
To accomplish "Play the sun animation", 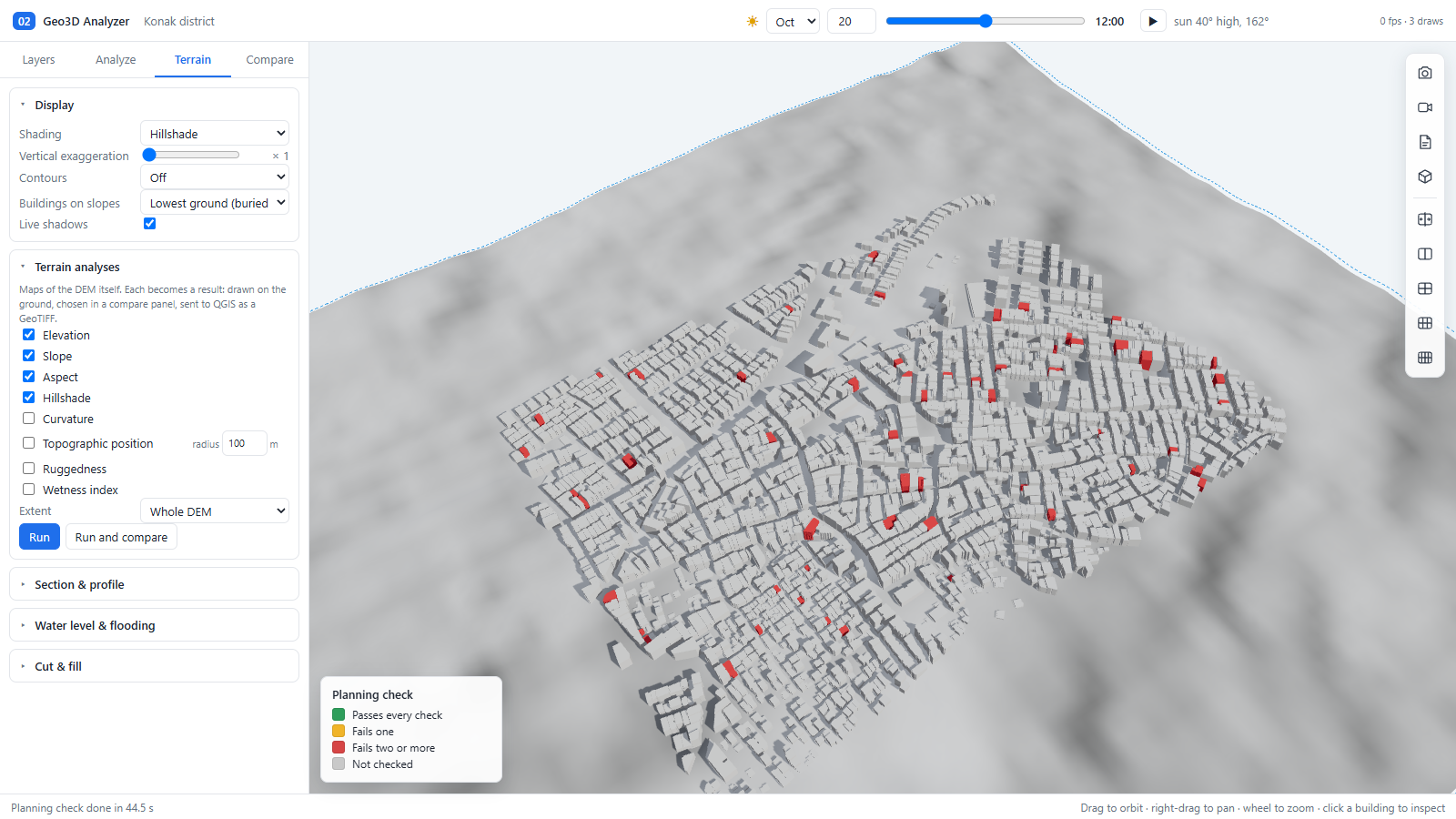I will pos(1153,21).
